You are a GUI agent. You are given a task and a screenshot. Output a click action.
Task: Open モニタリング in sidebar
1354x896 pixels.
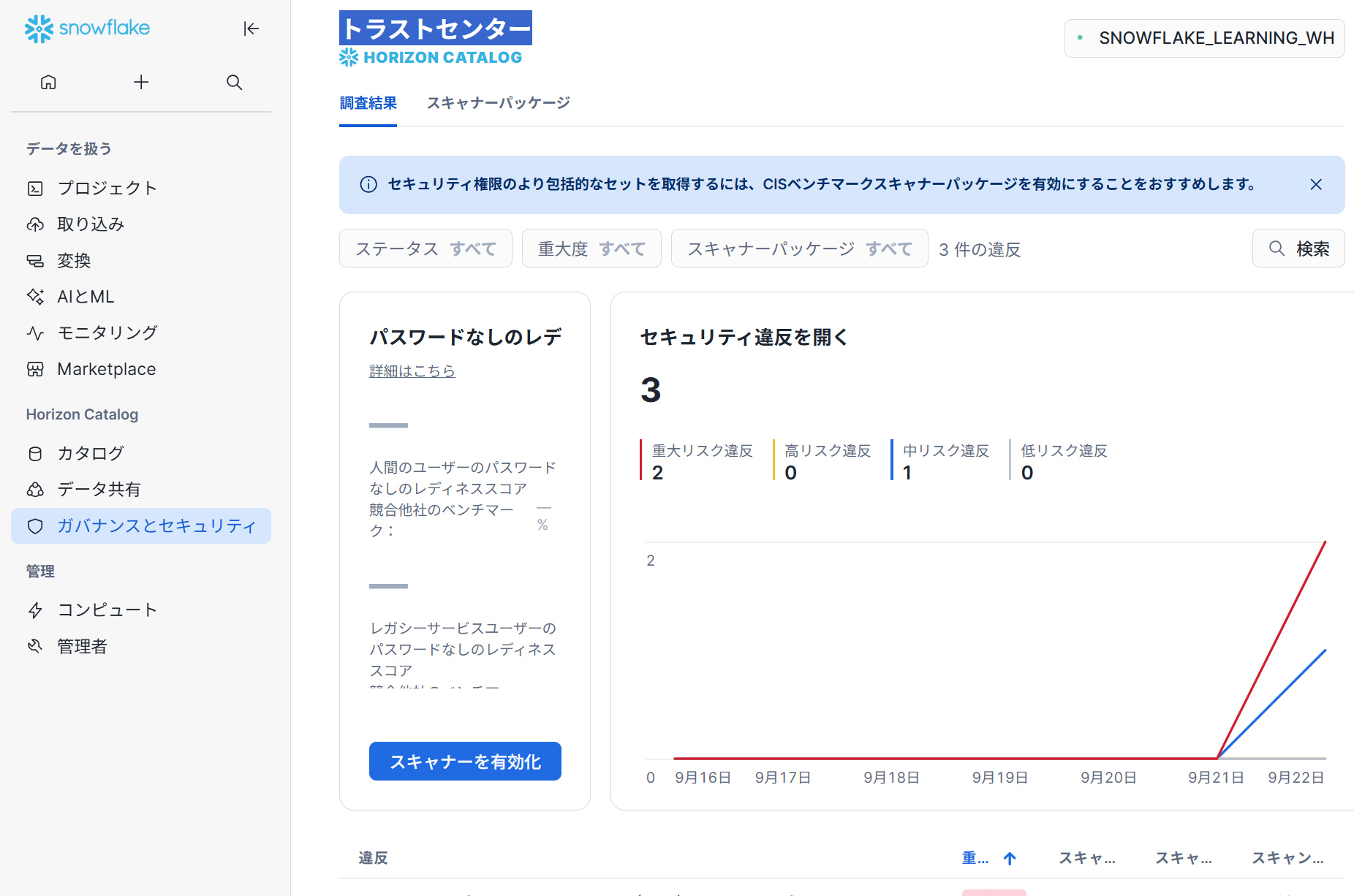[x=141, y=333]
